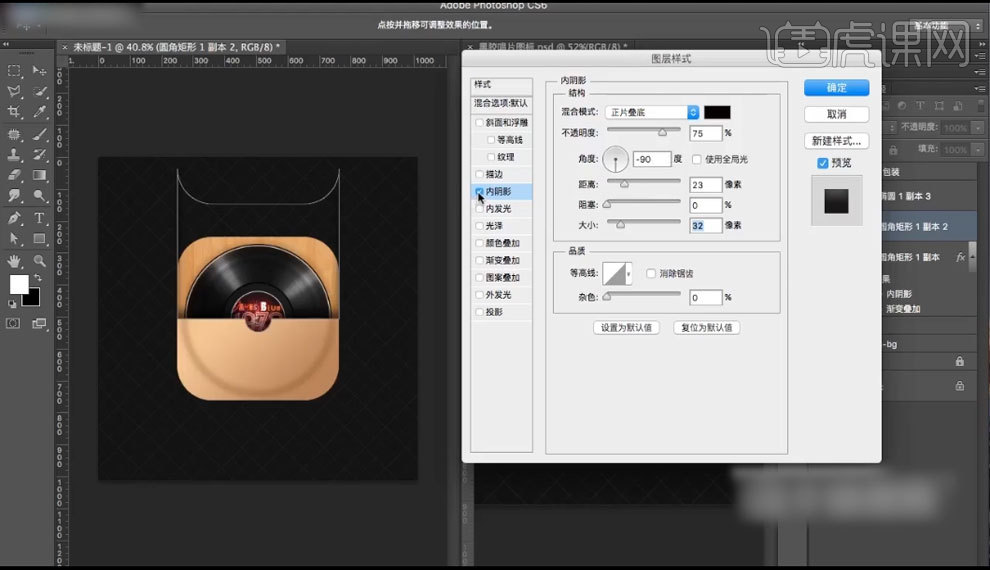Select the Rectangle shape tool

point(39,239)
